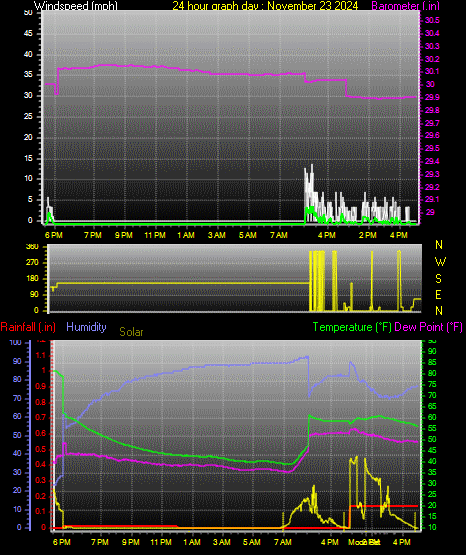Click the 90 temperature scale value
Screen dimensions: 466x555
click(x=432, y=351)
